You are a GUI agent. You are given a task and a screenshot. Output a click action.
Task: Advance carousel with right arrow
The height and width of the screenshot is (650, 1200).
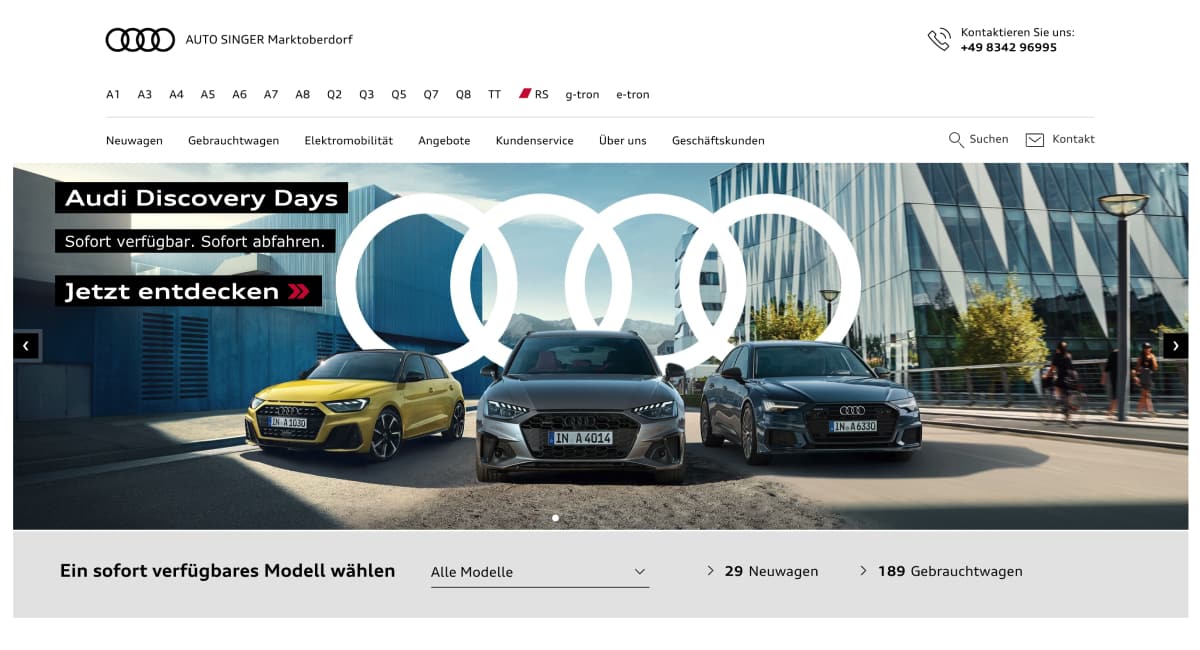[1175, 346]
